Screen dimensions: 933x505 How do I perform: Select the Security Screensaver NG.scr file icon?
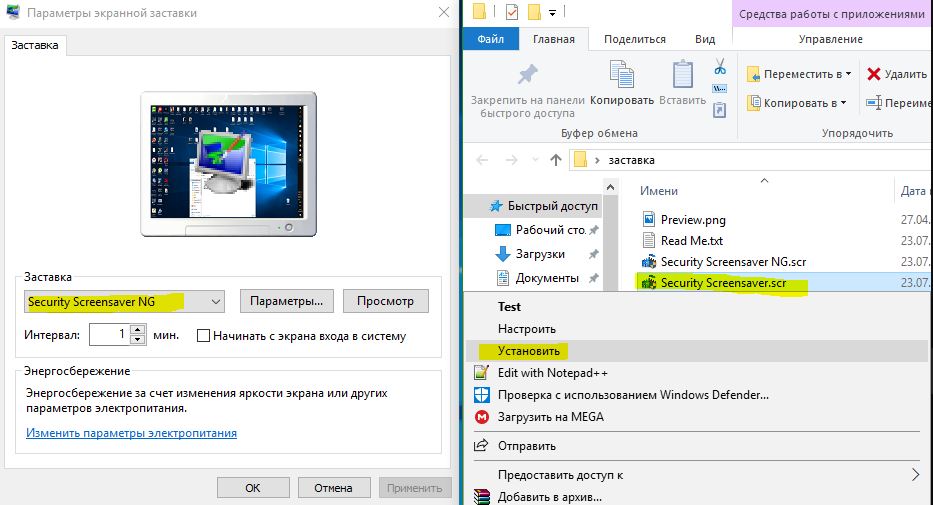pos(649,262)
